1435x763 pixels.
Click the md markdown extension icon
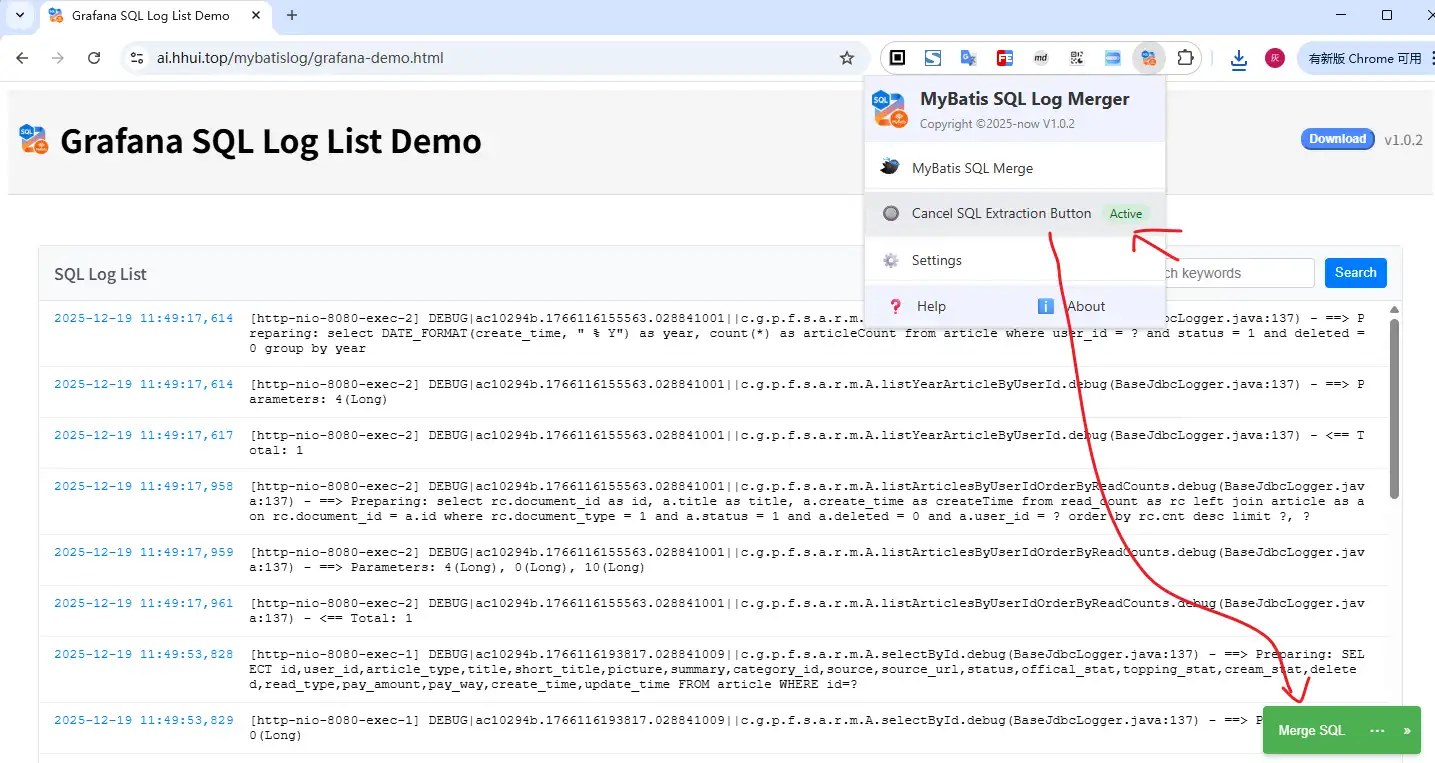1040,58
